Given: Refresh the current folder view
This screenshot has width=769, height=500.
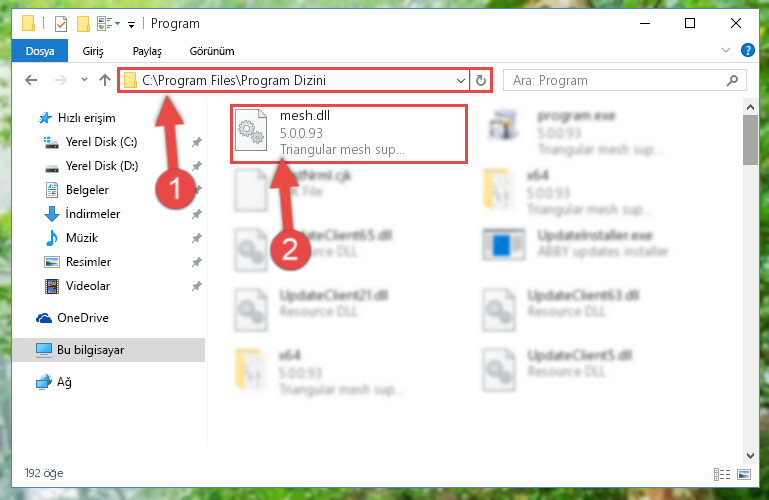Looking at the screenshot, I should (481, 80).
